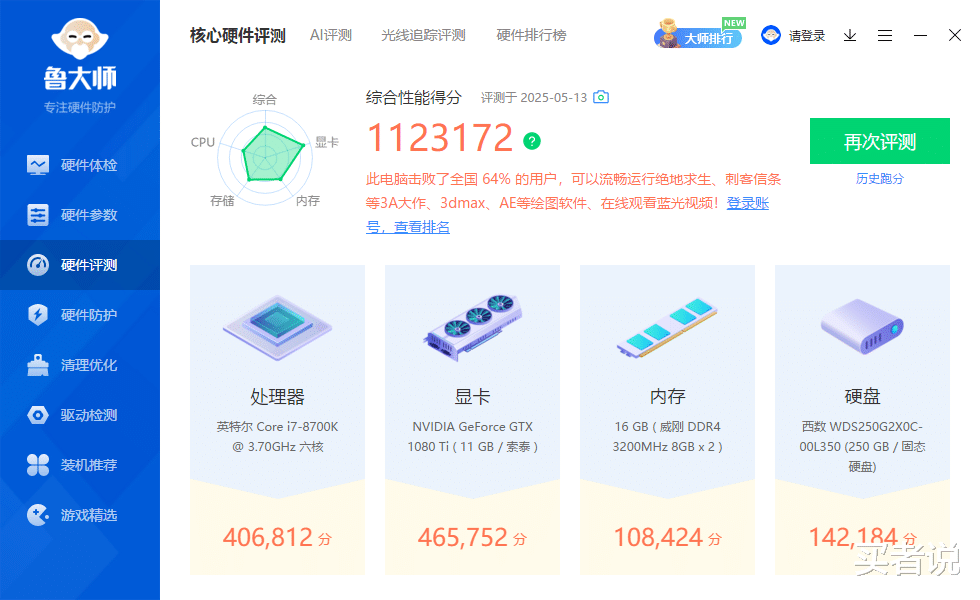Open the hamburger main menu icon
980x600 pixels.
[885, 36]
